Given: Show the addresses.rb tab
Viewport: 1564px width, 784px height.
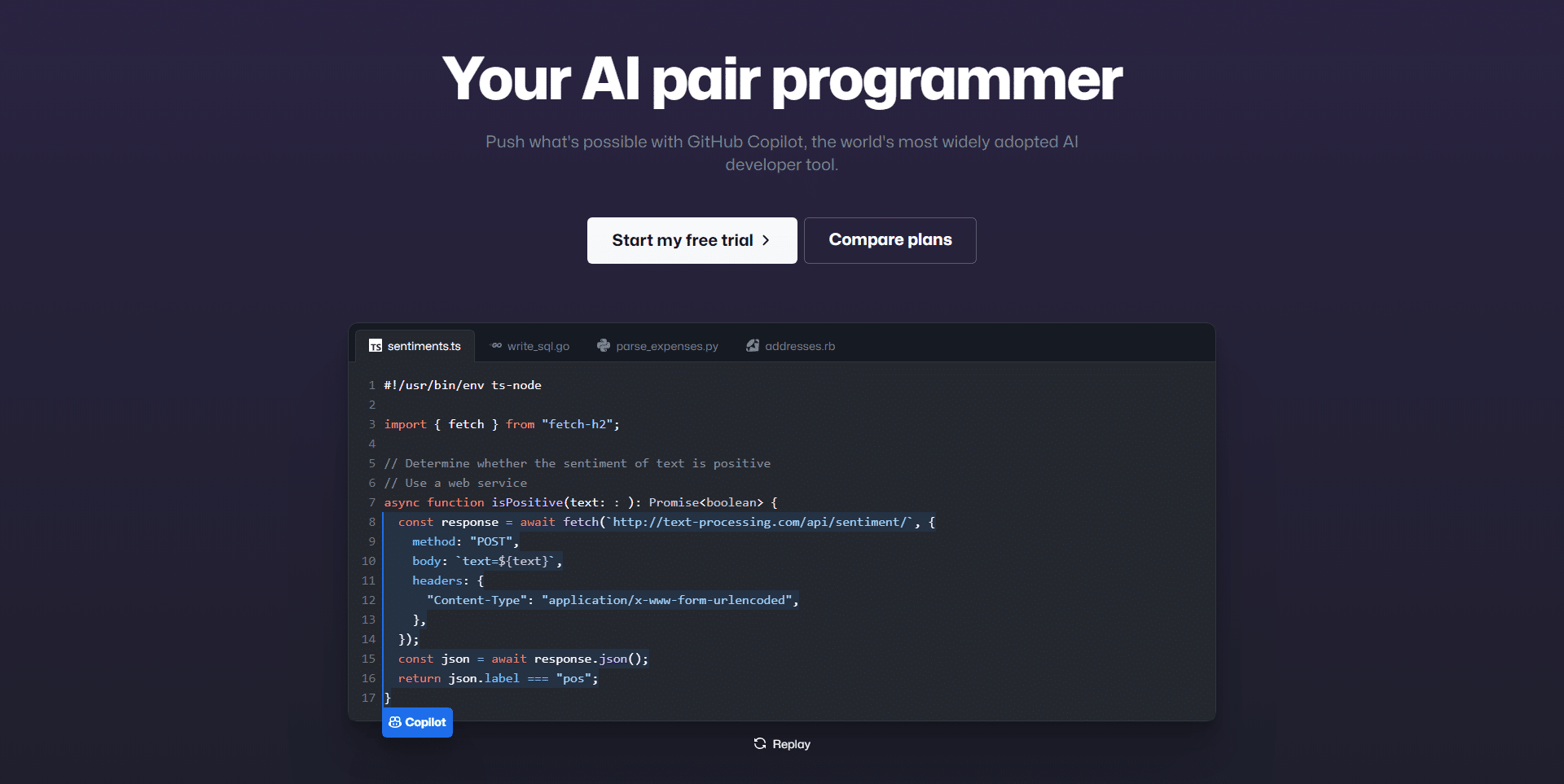Looking at the screenshot, I should click(x=799, y=346).
